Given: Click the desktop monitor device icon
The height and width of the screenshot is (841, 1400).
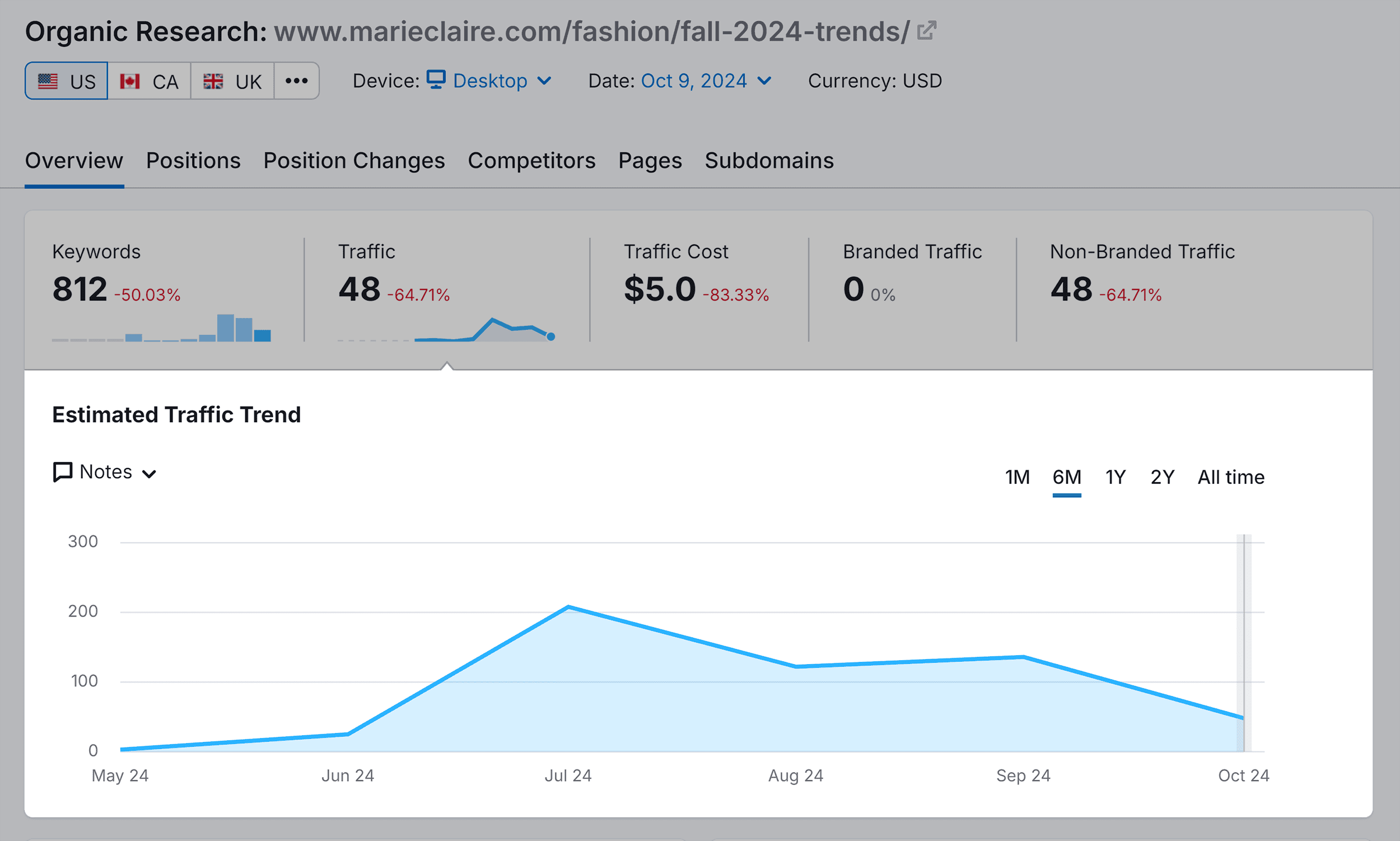Looking at the screenshot, I should coord(436,80).
